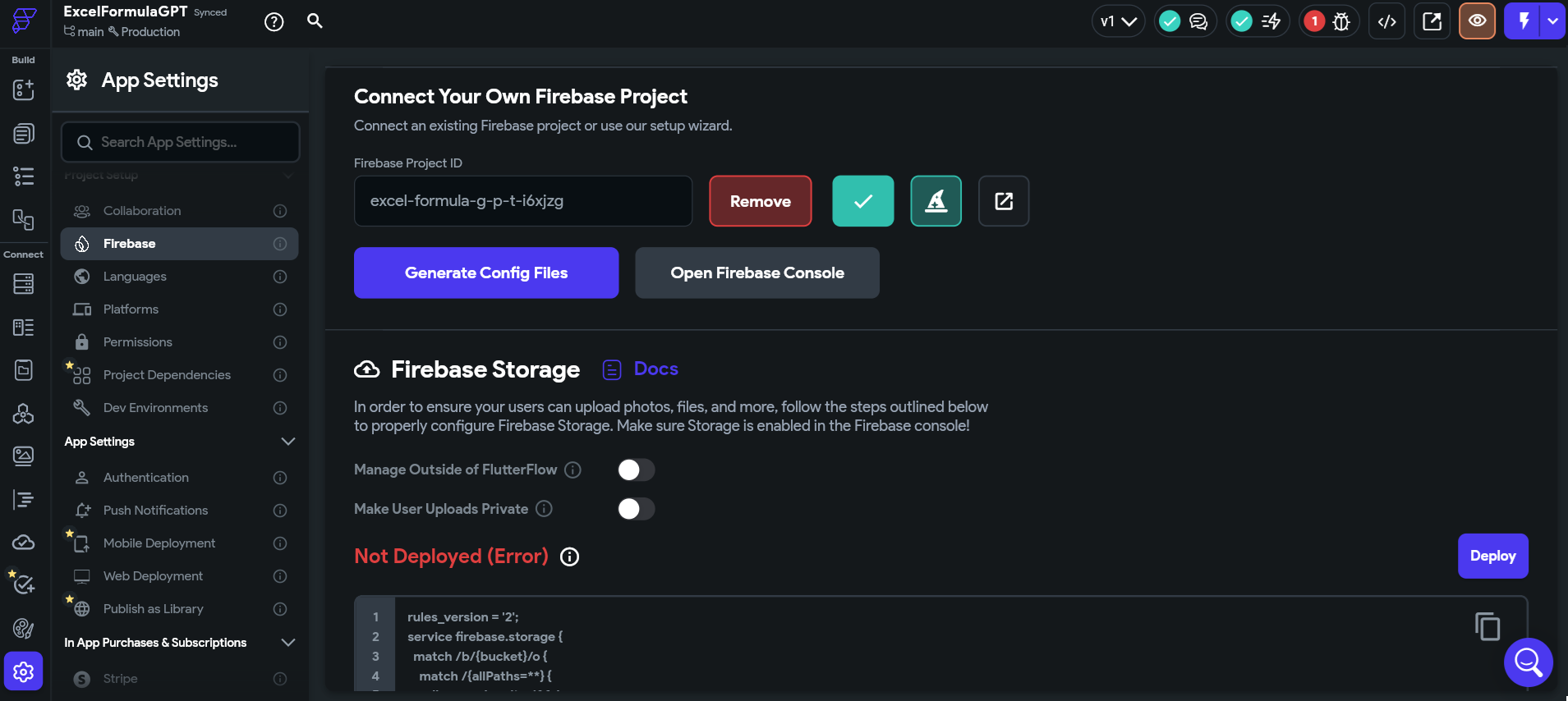Open the dropdown arrow beside run button
Screen dimensions: 1568x701
(1553, 21)
